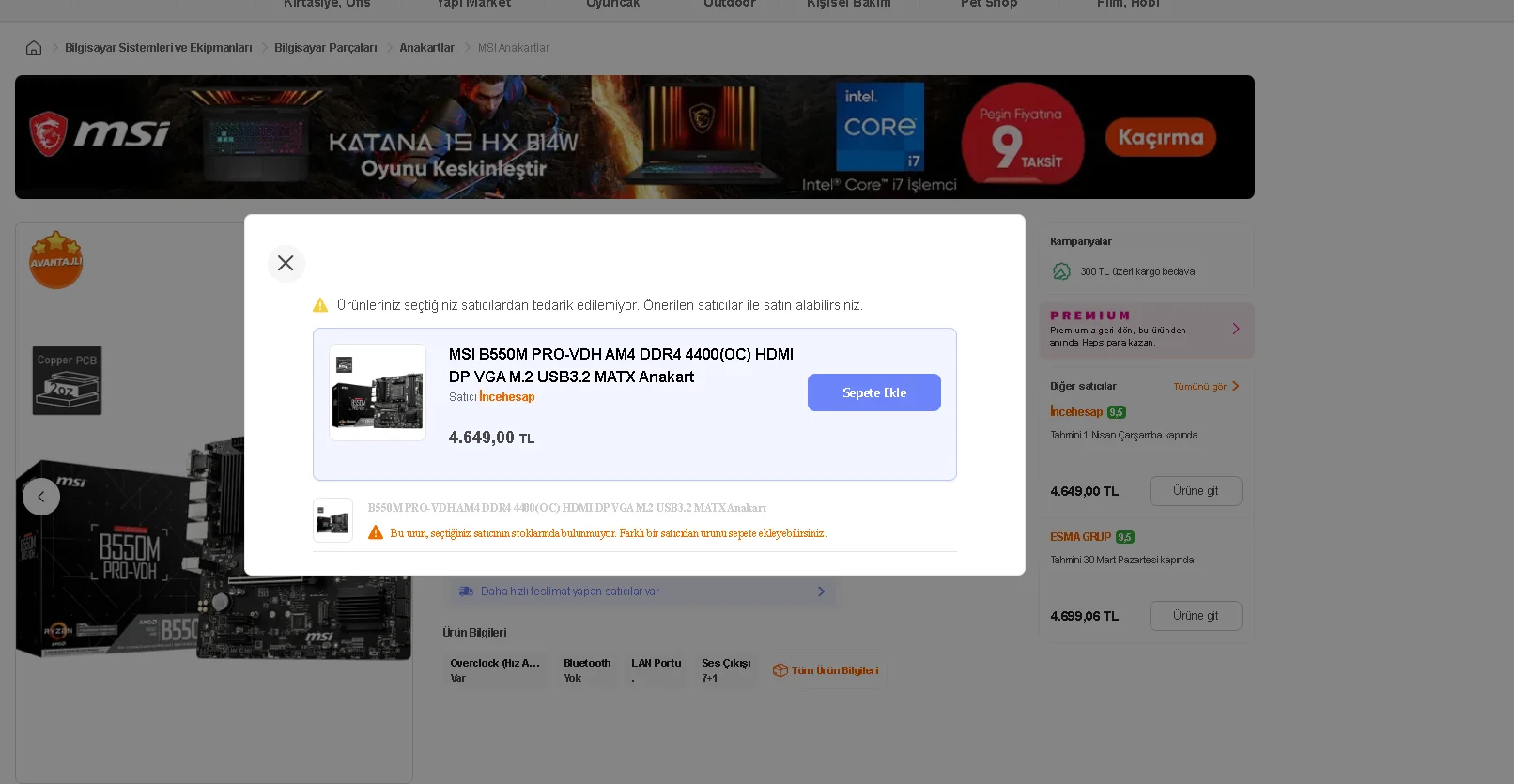
Task: Open the MSI Katana 15 HX banner ad
Action: (x=635, y=137)
